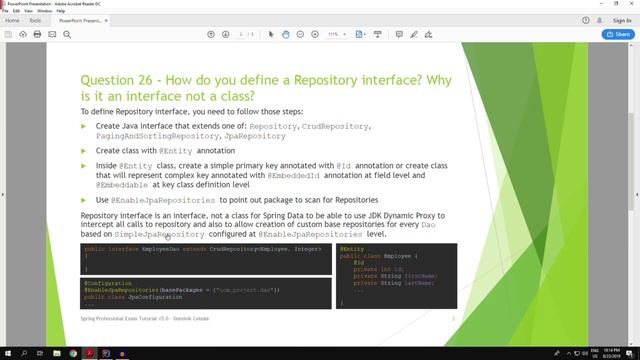Click '@EmbeddedId' in the slide text
This screenshot has width=640, height=360.
tap(293, 176)
